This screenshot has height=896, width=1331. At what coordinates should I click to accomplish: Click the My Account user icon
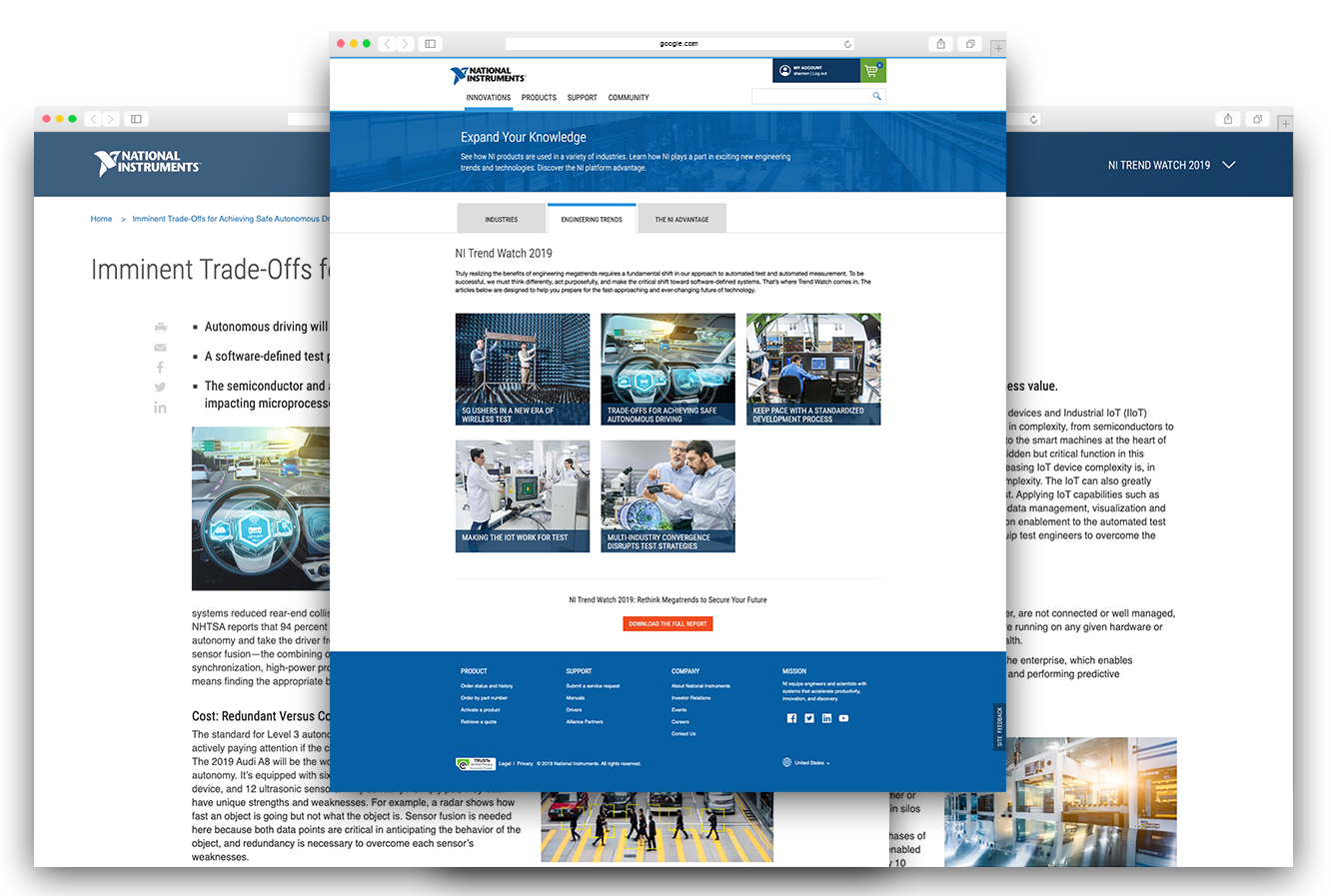pyautogui.click(x=785, y=70)
